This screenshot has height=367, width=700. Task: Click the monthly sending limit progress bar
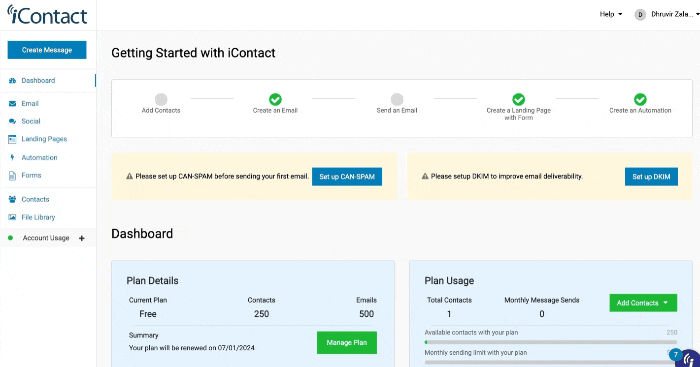[550, 362]
